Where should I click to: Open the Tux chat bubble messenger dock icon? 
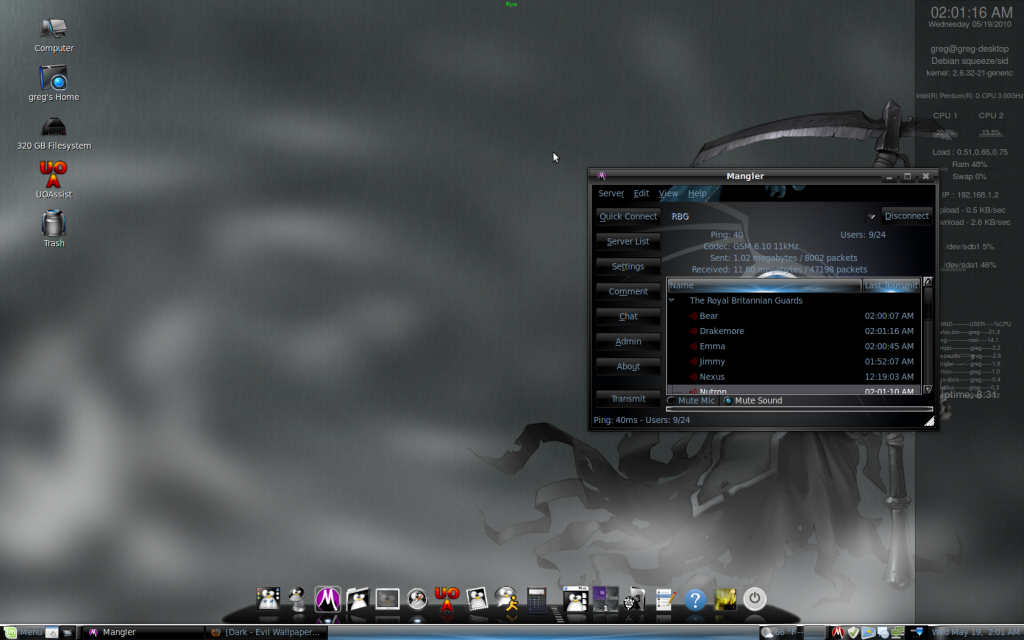pos(506,598)
